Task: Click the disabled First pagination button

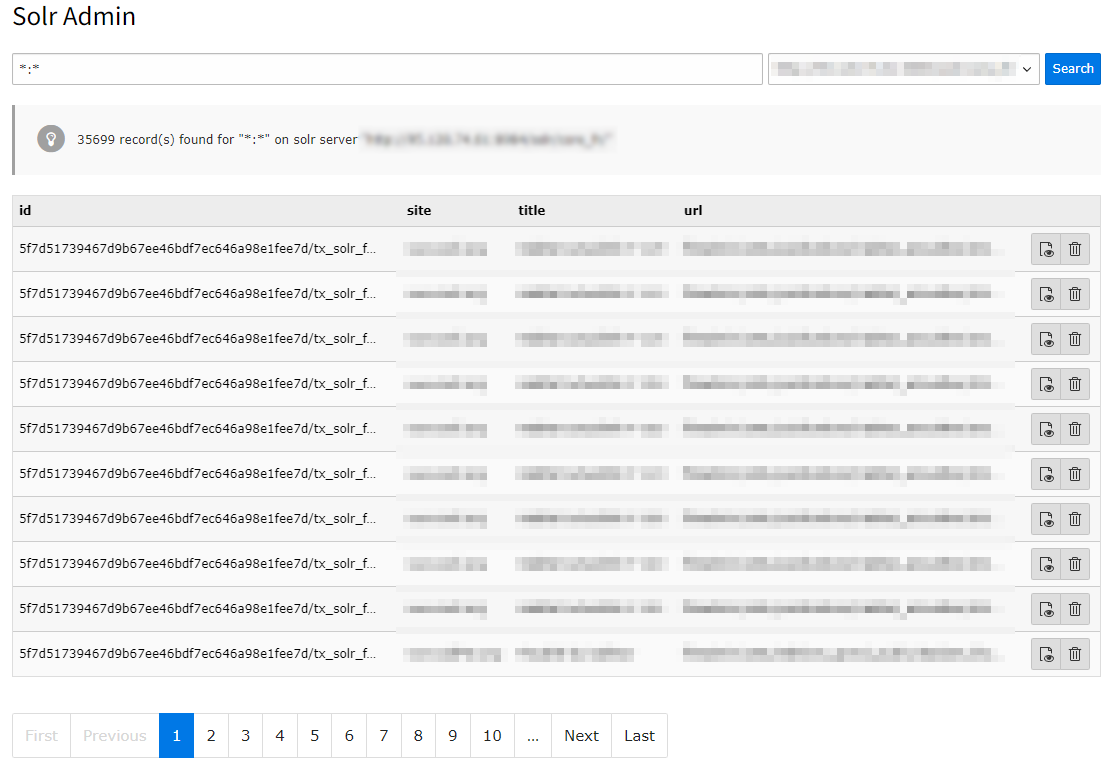Action: tap(41, 736)
